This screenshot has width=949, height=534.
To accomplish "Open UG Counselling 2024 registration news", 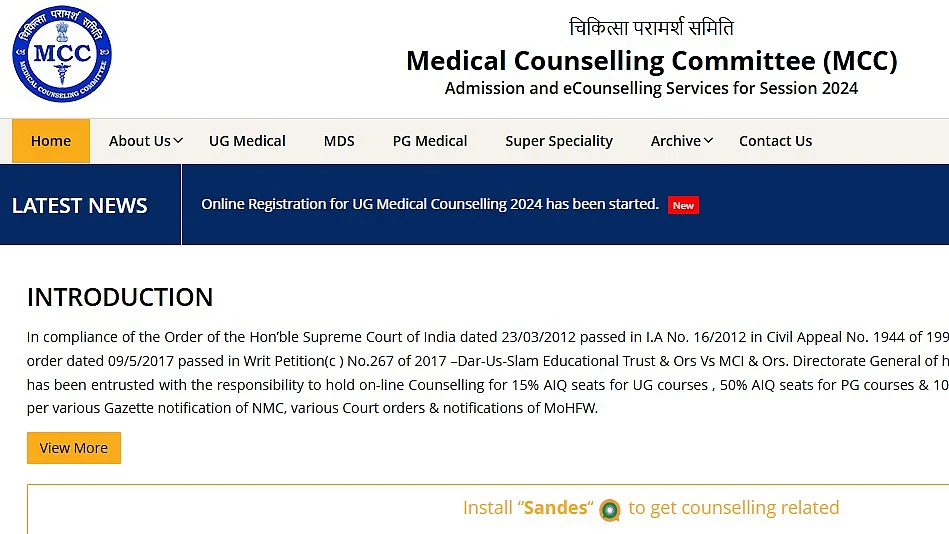I will 430,205.
